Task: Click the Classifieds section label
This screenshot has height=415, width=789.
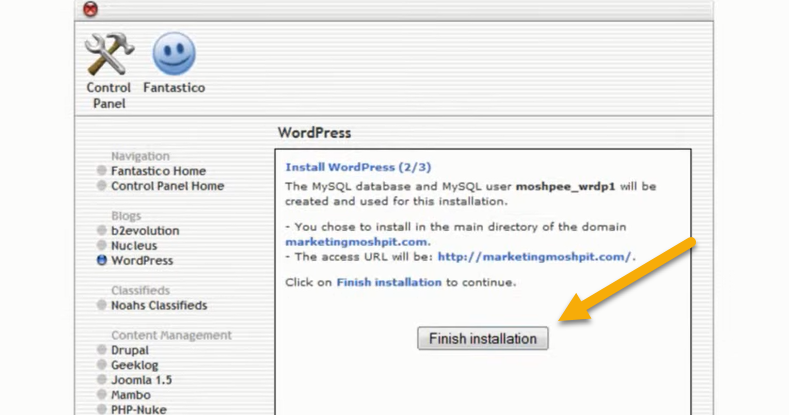Action: 140,290
